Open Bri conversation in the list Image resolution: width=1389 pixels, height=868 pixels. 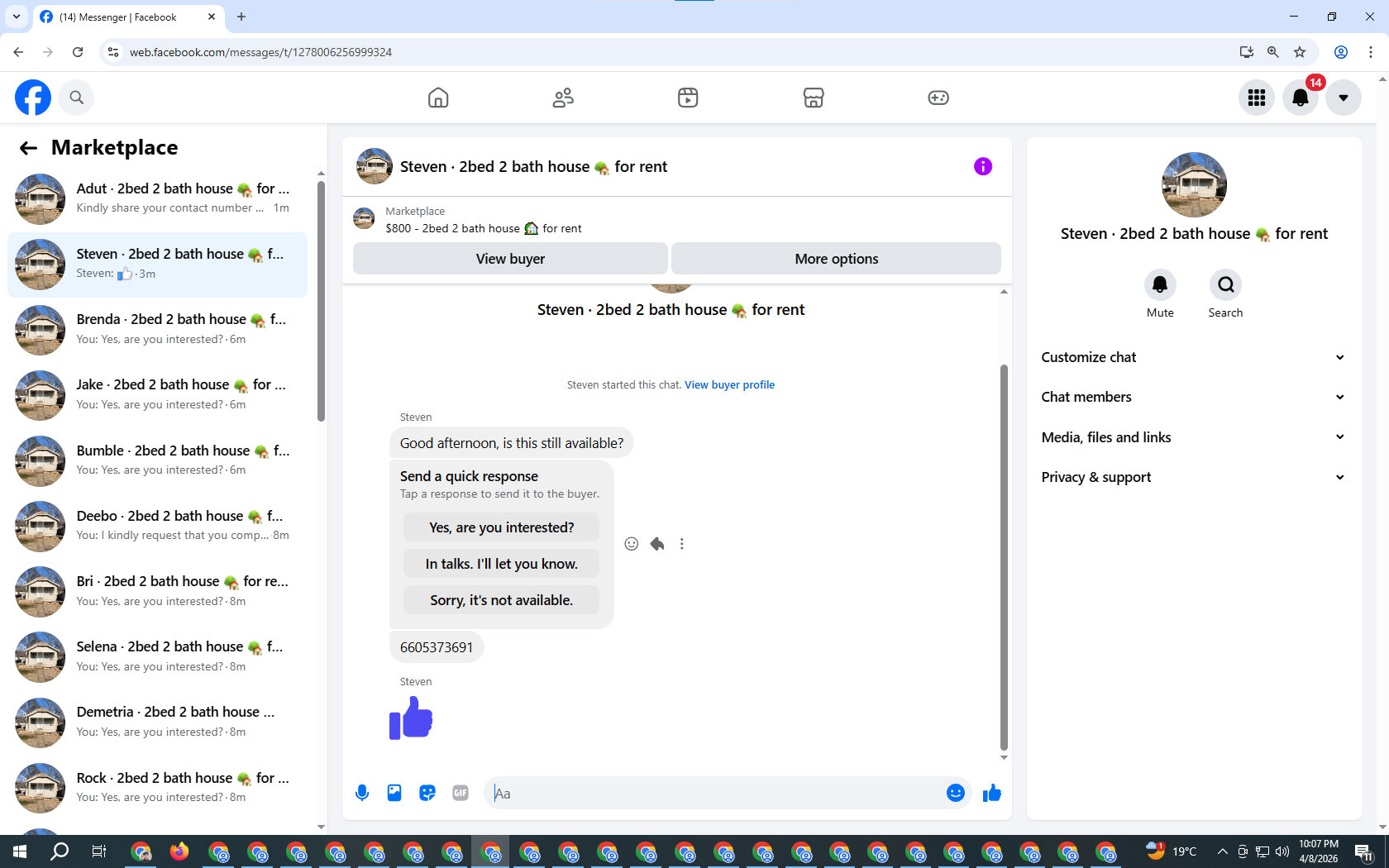click(x=157, y=592)
